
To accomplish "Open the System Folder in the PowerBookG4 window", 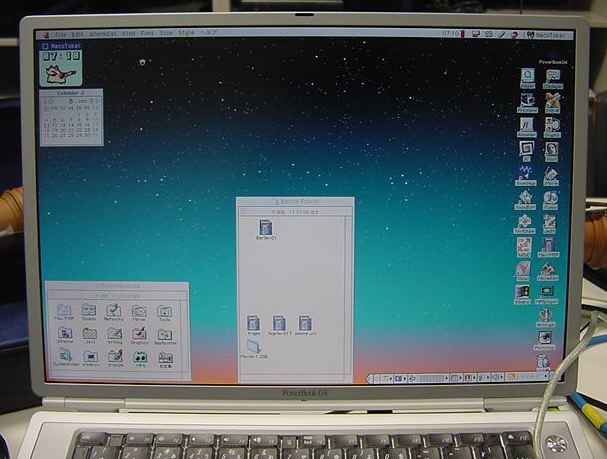I will click(66, 357).
